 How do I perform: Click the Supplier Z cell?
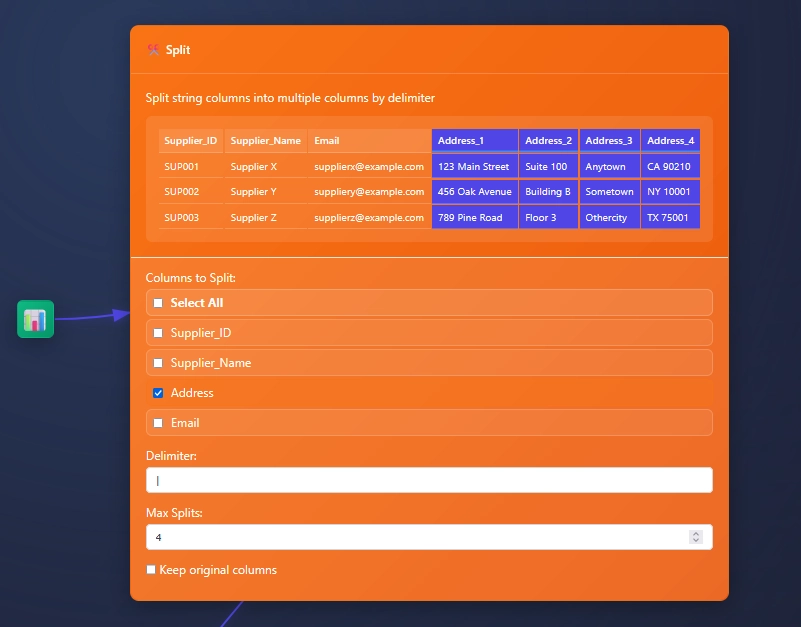point(266,218)
